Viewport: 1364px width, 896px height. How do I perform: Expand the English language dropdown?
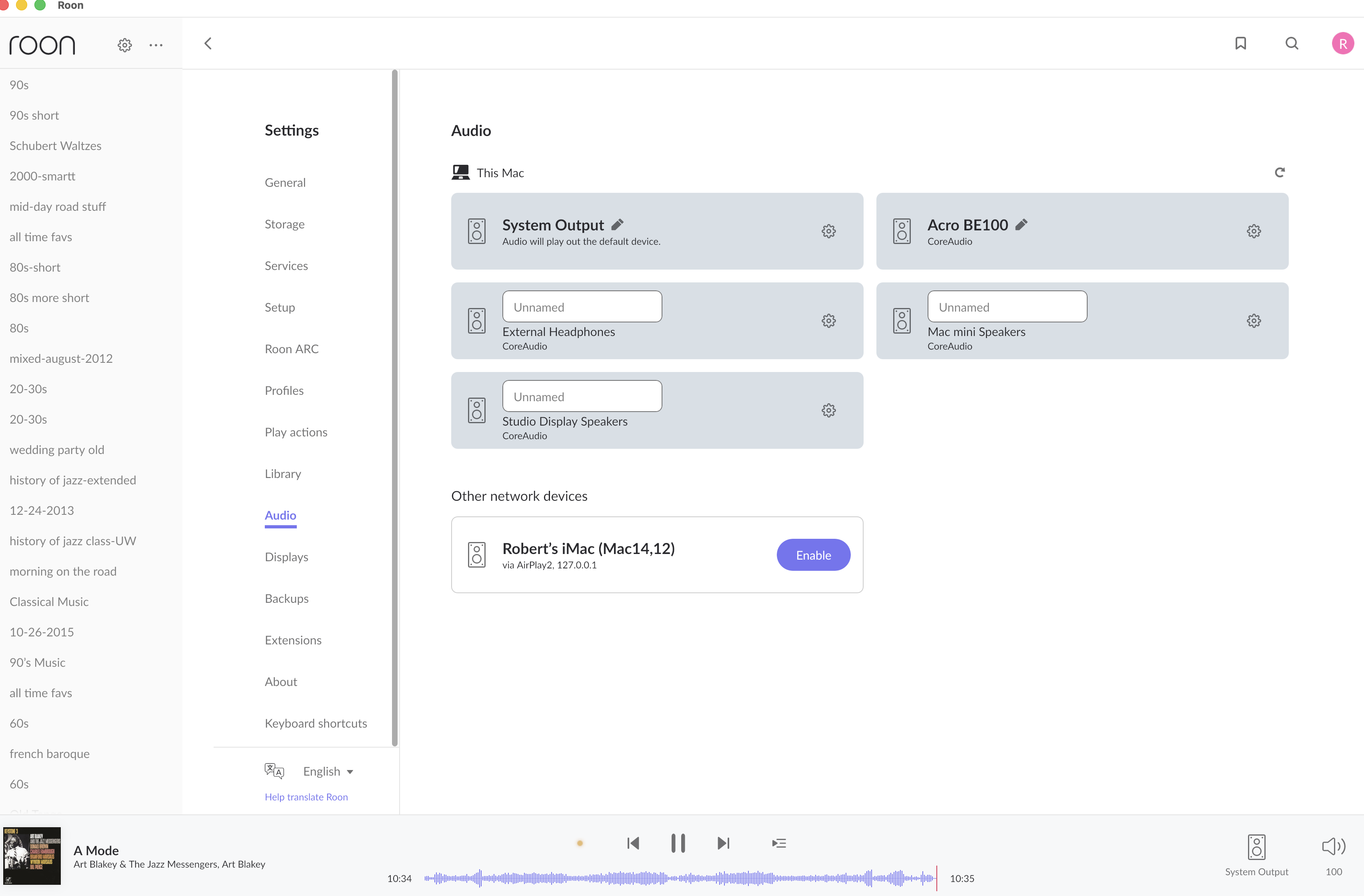click(328, 771)
